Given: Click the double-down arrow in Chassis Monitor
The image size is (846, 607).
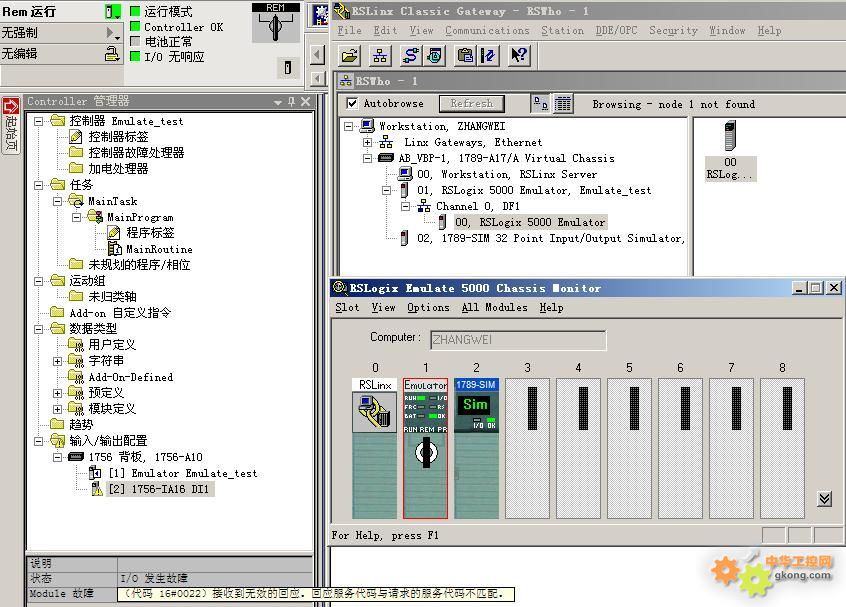Looking at the screenshot, I should pos(824,499).
